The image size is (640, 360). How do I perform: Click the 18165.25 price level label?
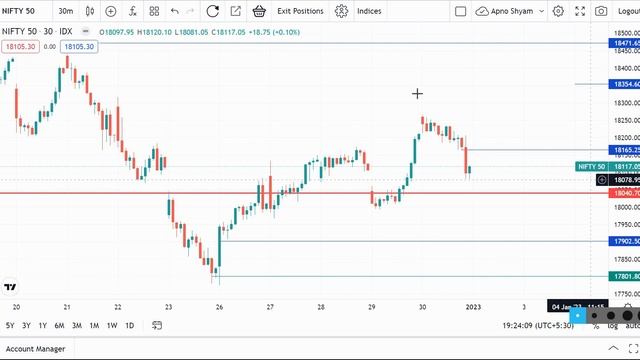[x=624, y=150]
